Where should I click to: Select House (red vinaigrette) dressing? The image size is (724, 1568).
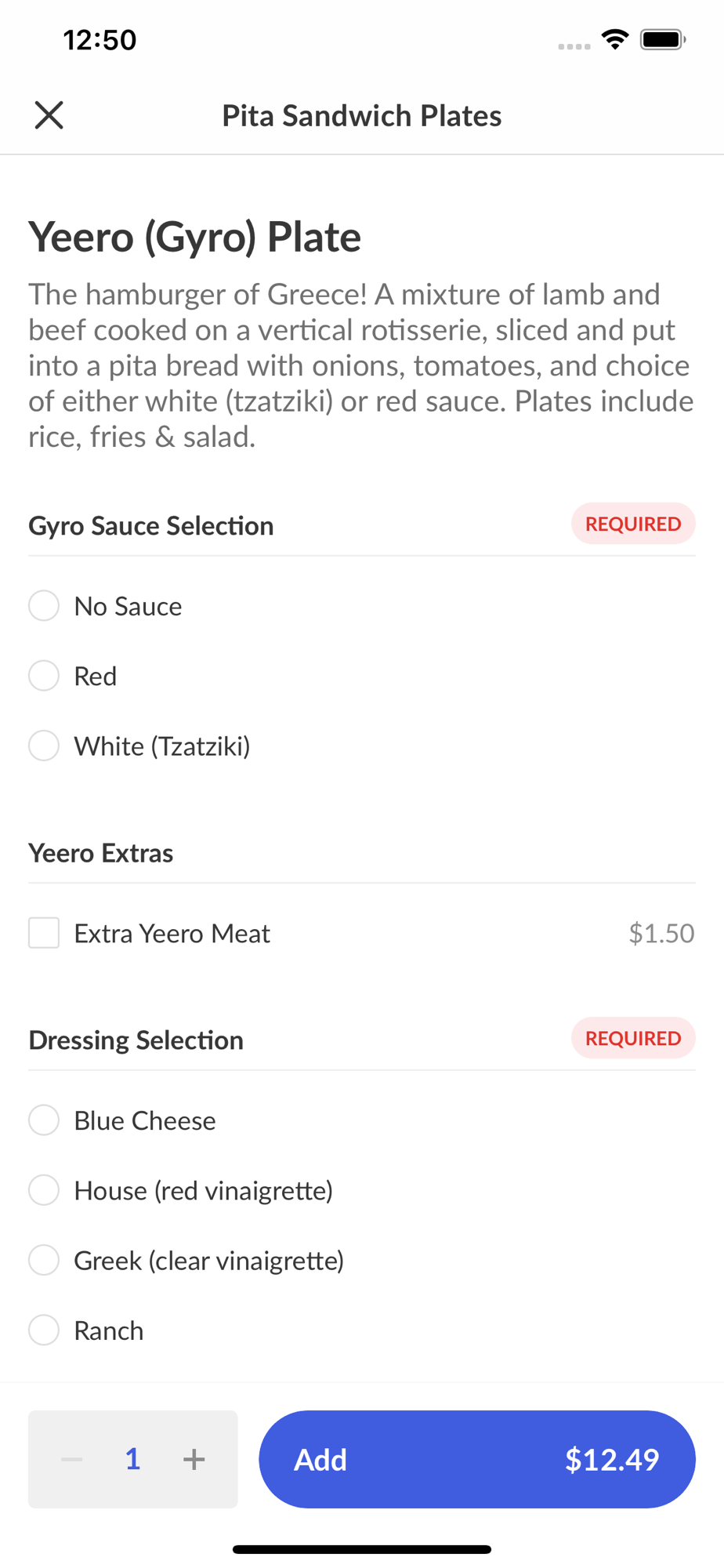(x=44, y=1190)
